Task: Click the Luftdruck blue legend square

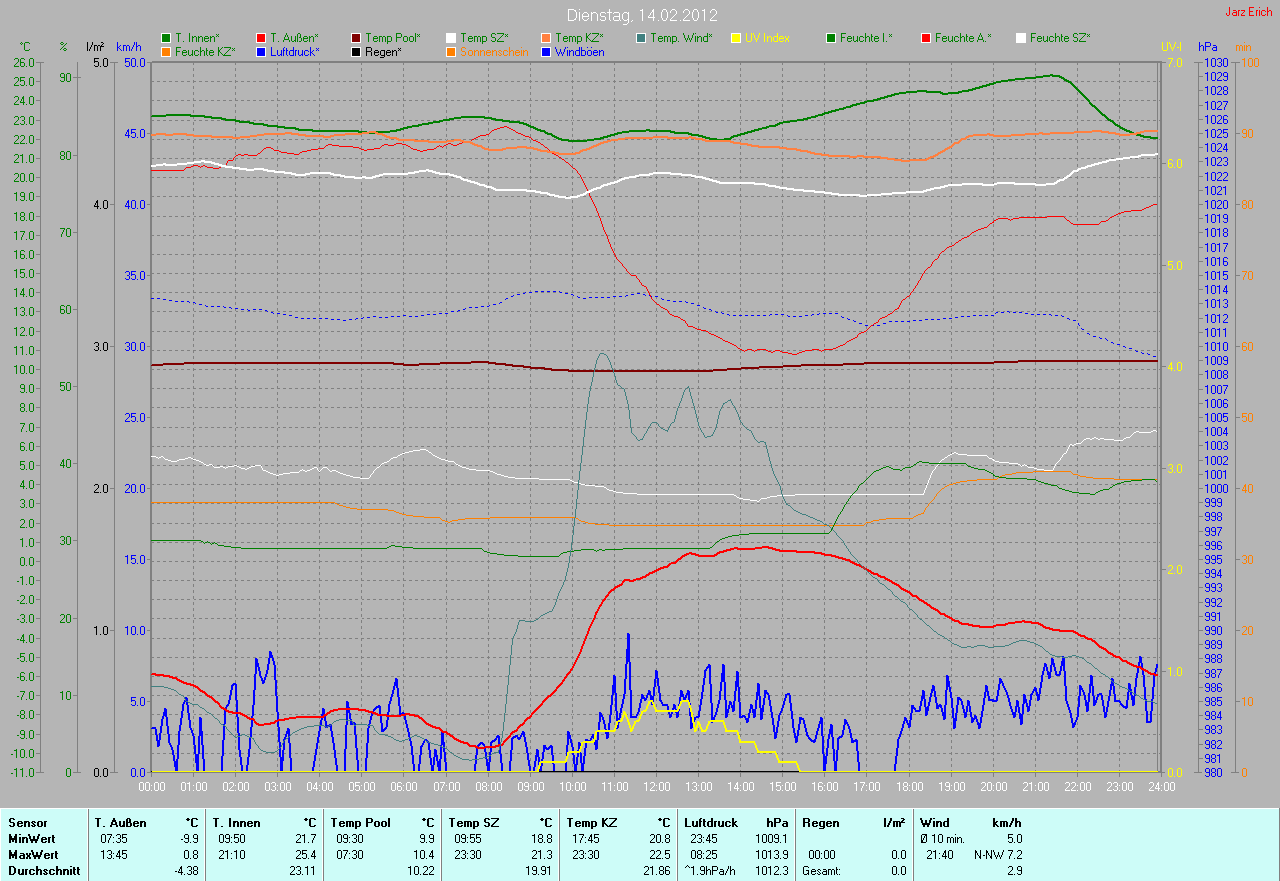Action: click(x=261, y=52)
